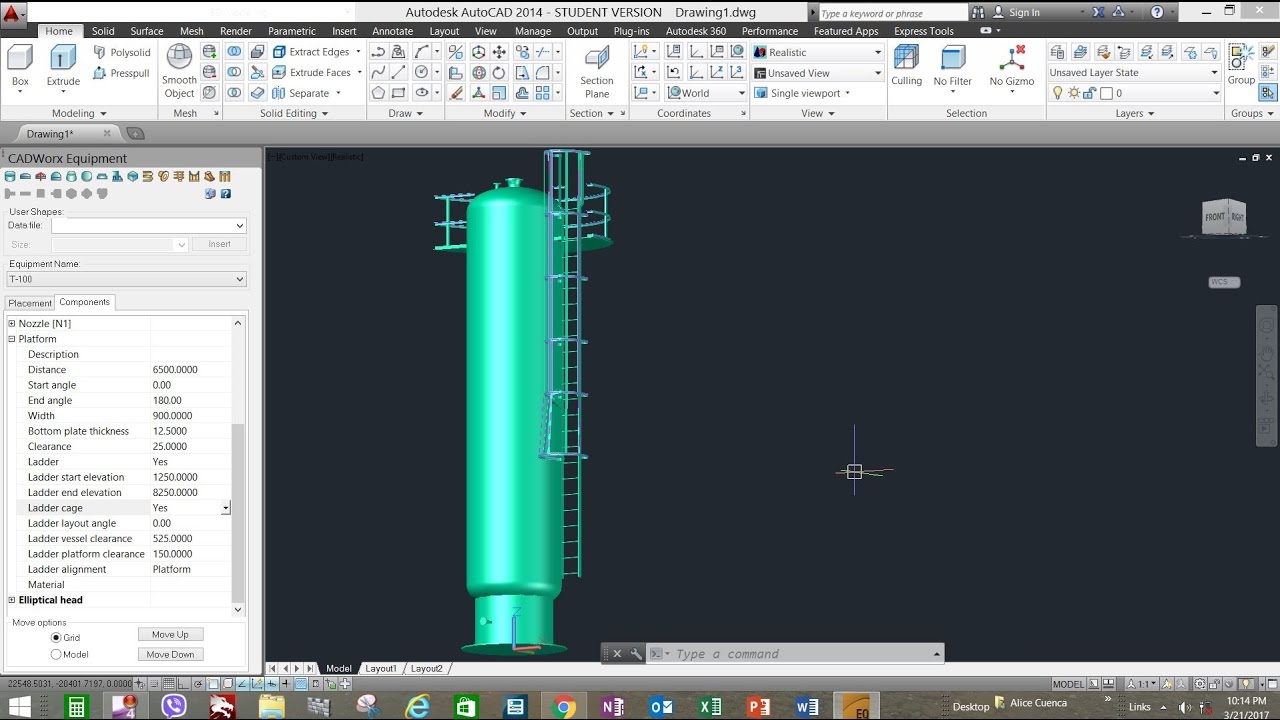Select the Model move option
The height and width of the screenshot is (720, 1280).
click(56, 655)
